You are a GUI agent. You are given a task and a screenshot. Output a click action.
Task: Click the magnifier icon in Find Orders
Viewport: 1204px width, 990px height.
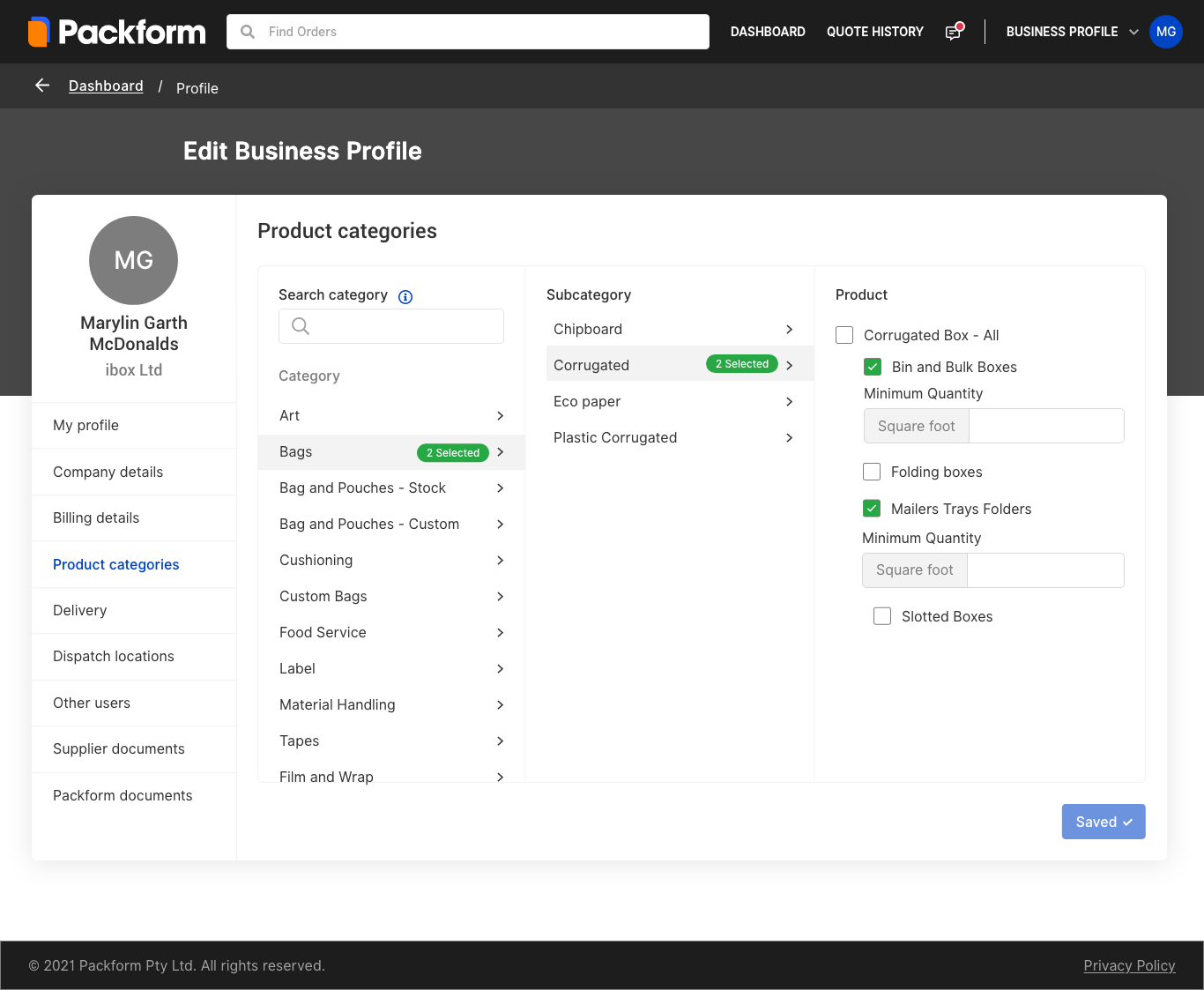tap(249, 32)
